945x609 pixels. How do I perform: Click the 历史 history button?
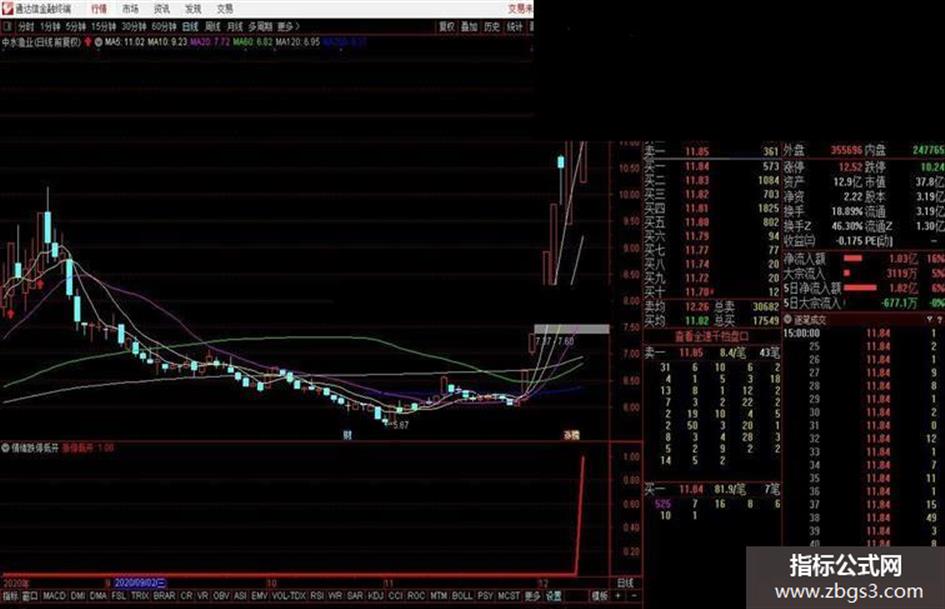(492, 27)
